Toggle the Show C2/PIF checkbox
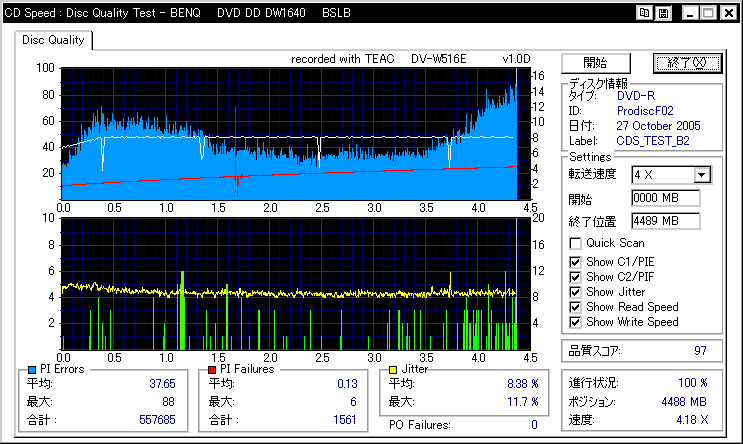 575,277
